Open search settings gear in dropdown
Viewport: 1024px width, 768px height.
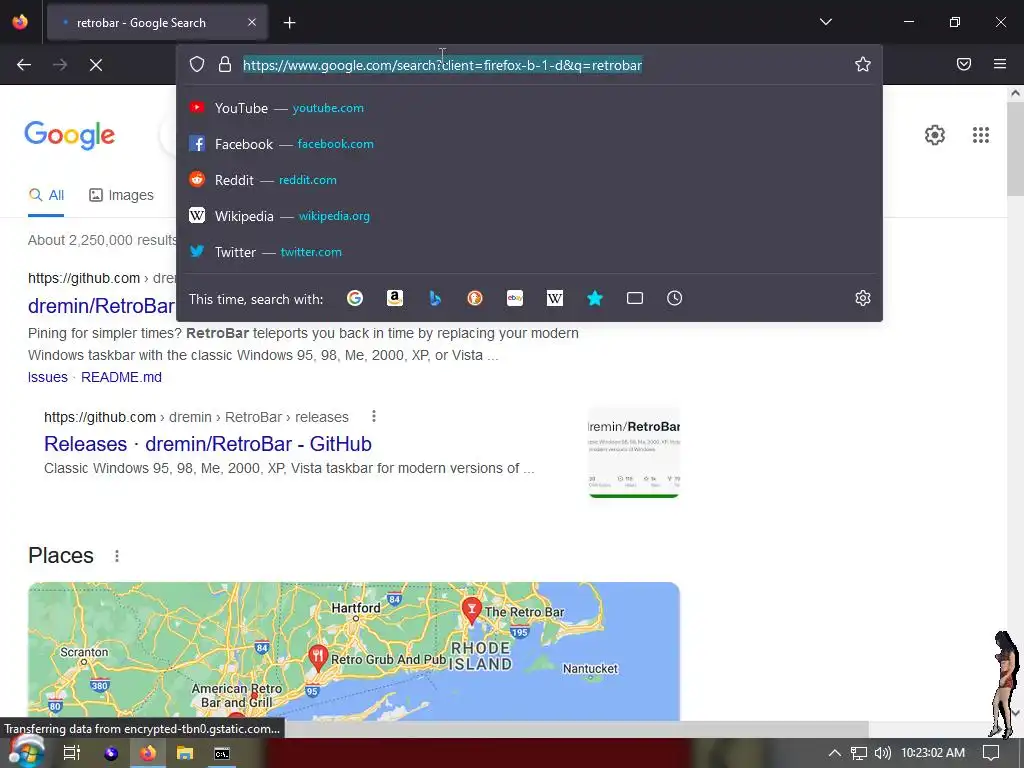tap(863, 298)
